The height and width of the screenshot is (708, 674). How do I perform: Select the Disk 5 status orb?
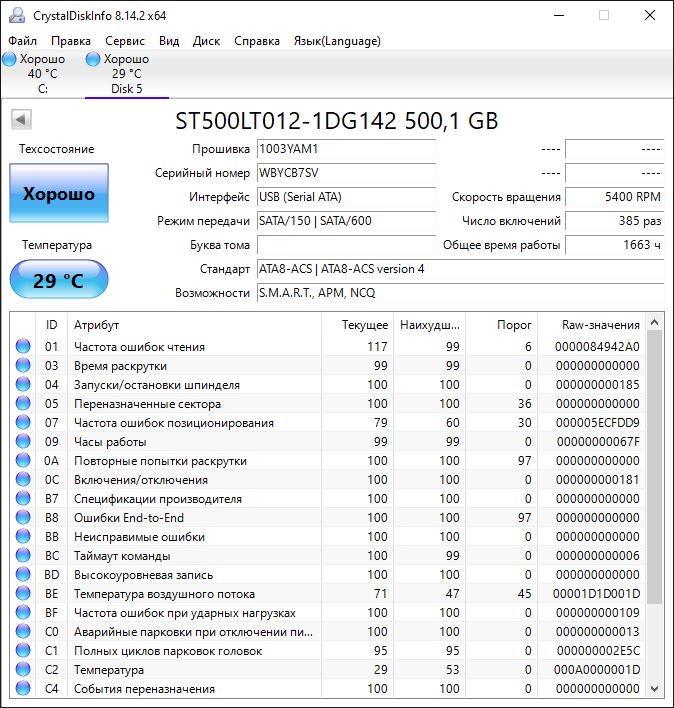tap(94, 59)
